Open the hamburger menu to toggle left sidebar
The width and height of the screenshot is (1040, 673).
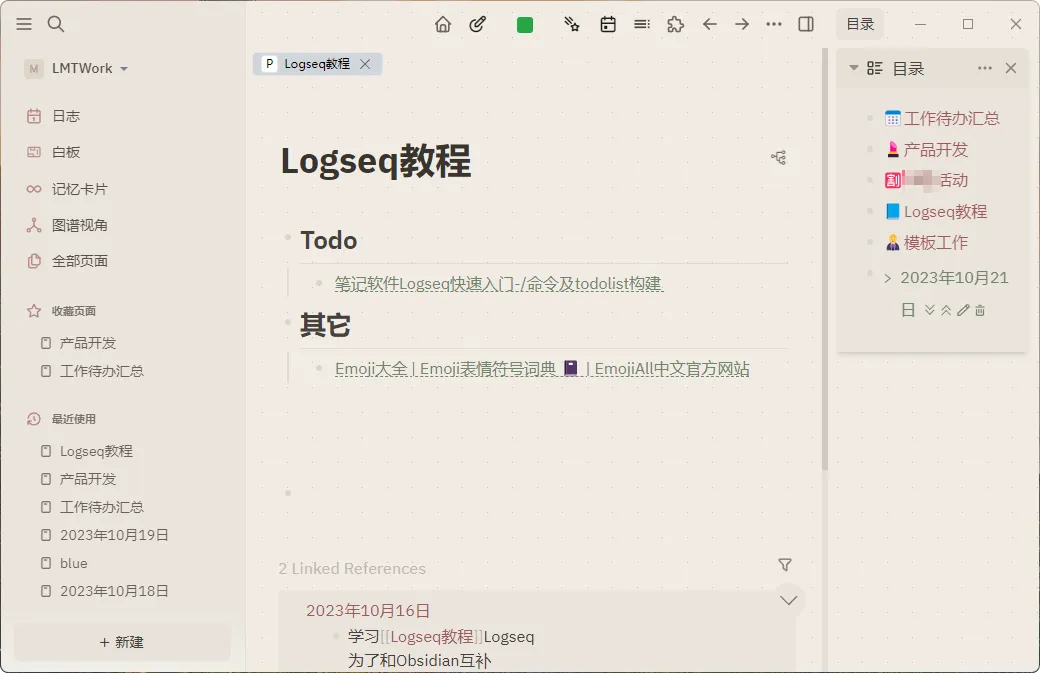tap(24, 25)
